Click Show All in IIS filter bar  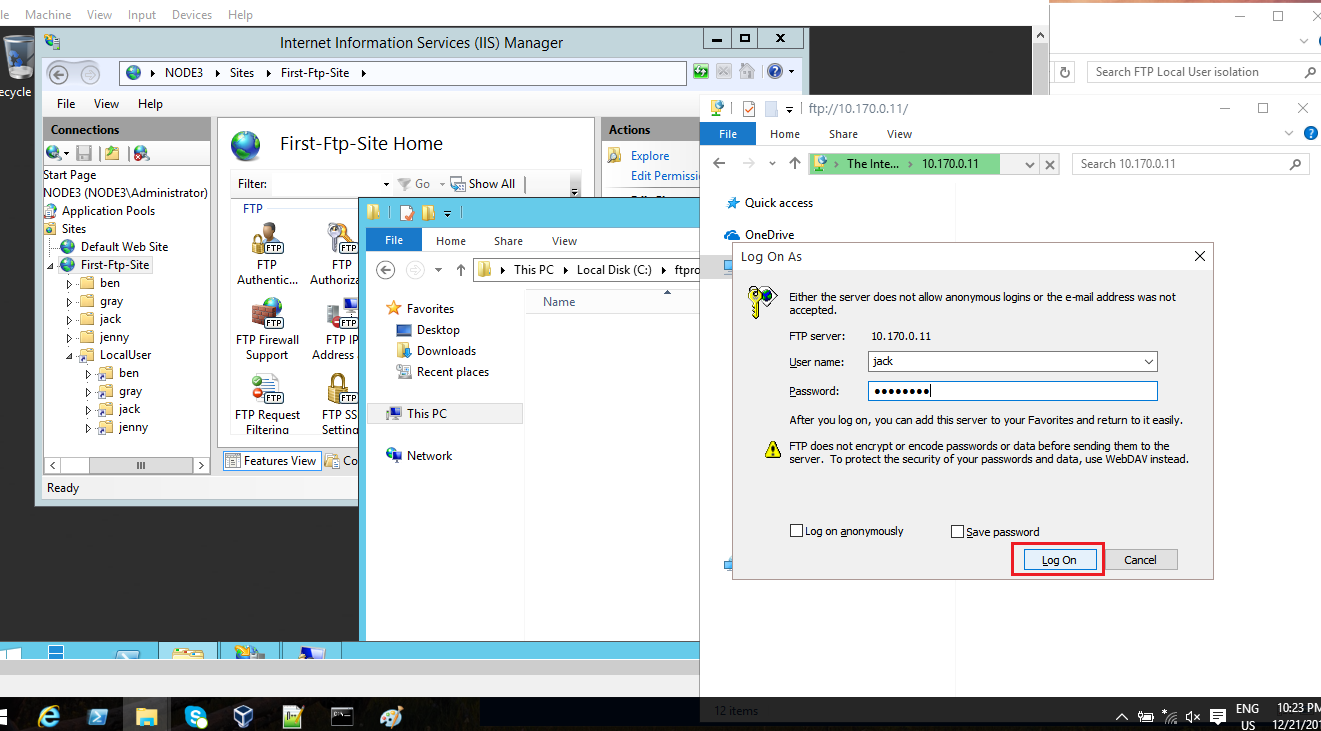pos(483,184)
